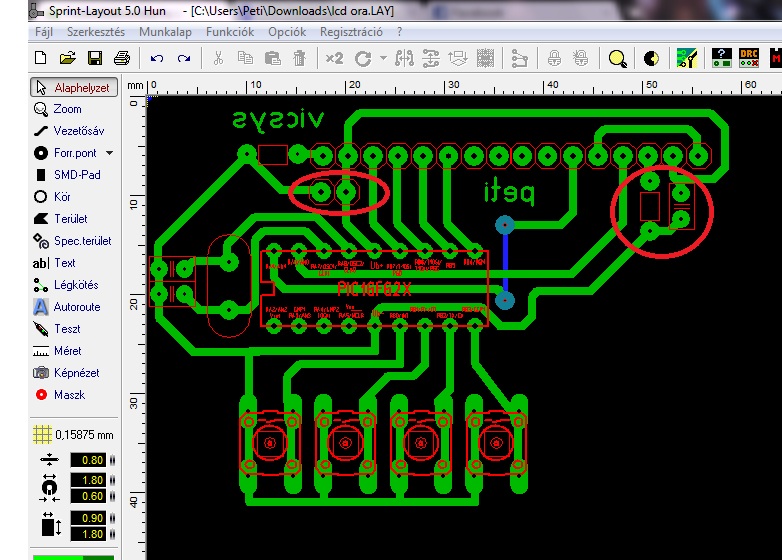The height and width of the screenshot is (560, 782).
Task: Cut selection with the scissors icon
Action: (218, 58)
